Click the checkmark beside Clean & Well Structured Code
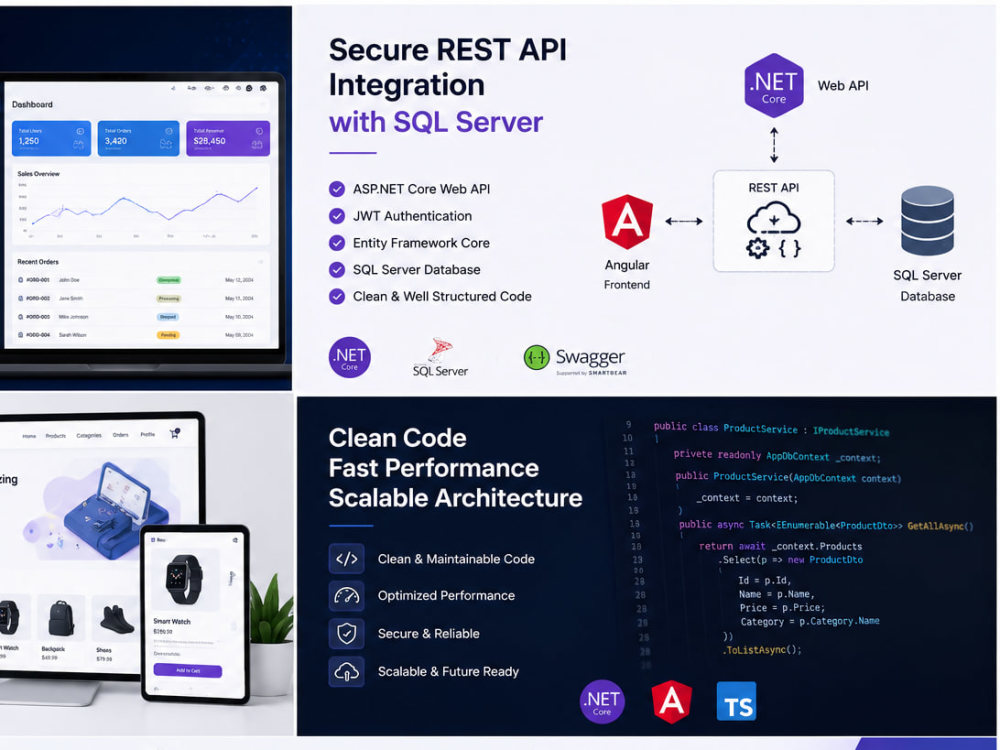This screenshot has height=750, width=1000. [337, 296]
